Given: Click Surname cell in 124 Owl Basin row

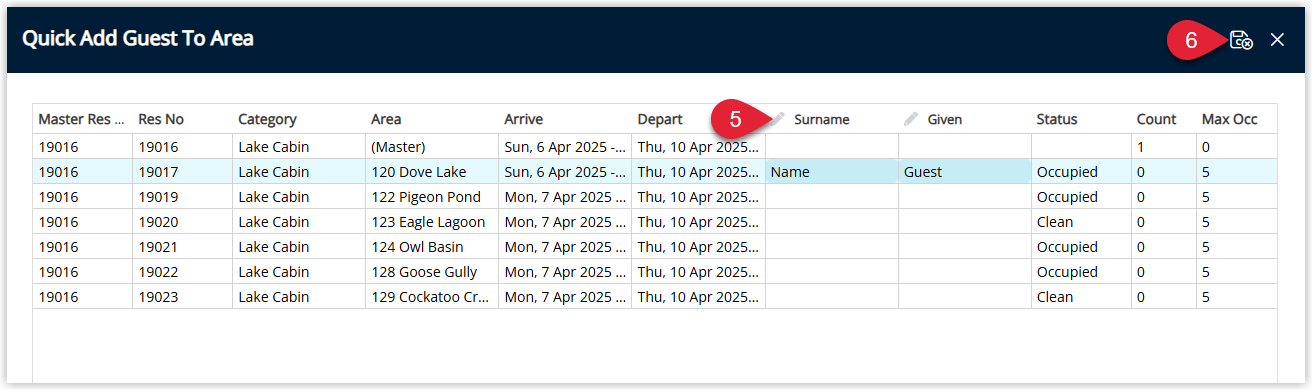Looking at the screenshot, I should (832, 247).
